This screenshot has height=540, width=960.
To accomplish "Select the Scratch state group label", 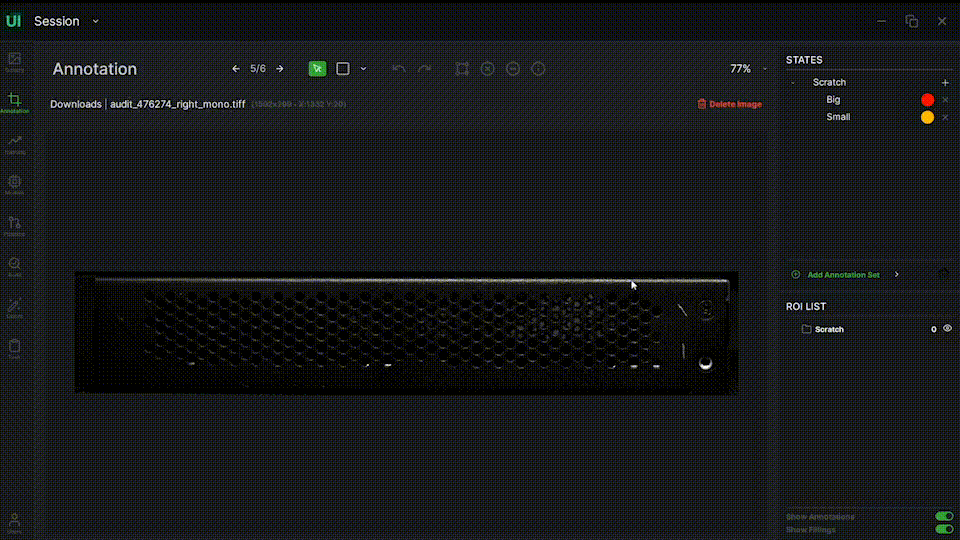I will click(x=829, y=82).
